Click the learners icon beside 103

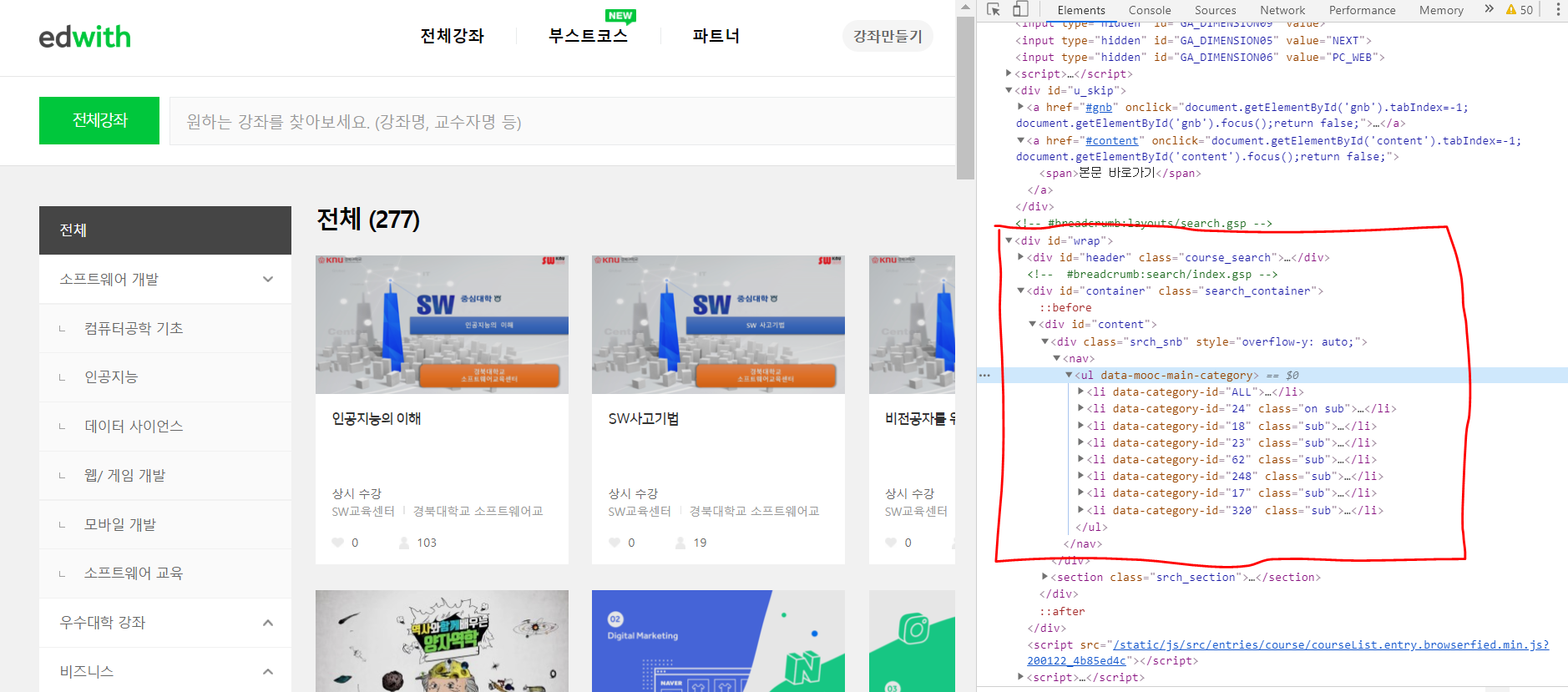pos(404,543)
